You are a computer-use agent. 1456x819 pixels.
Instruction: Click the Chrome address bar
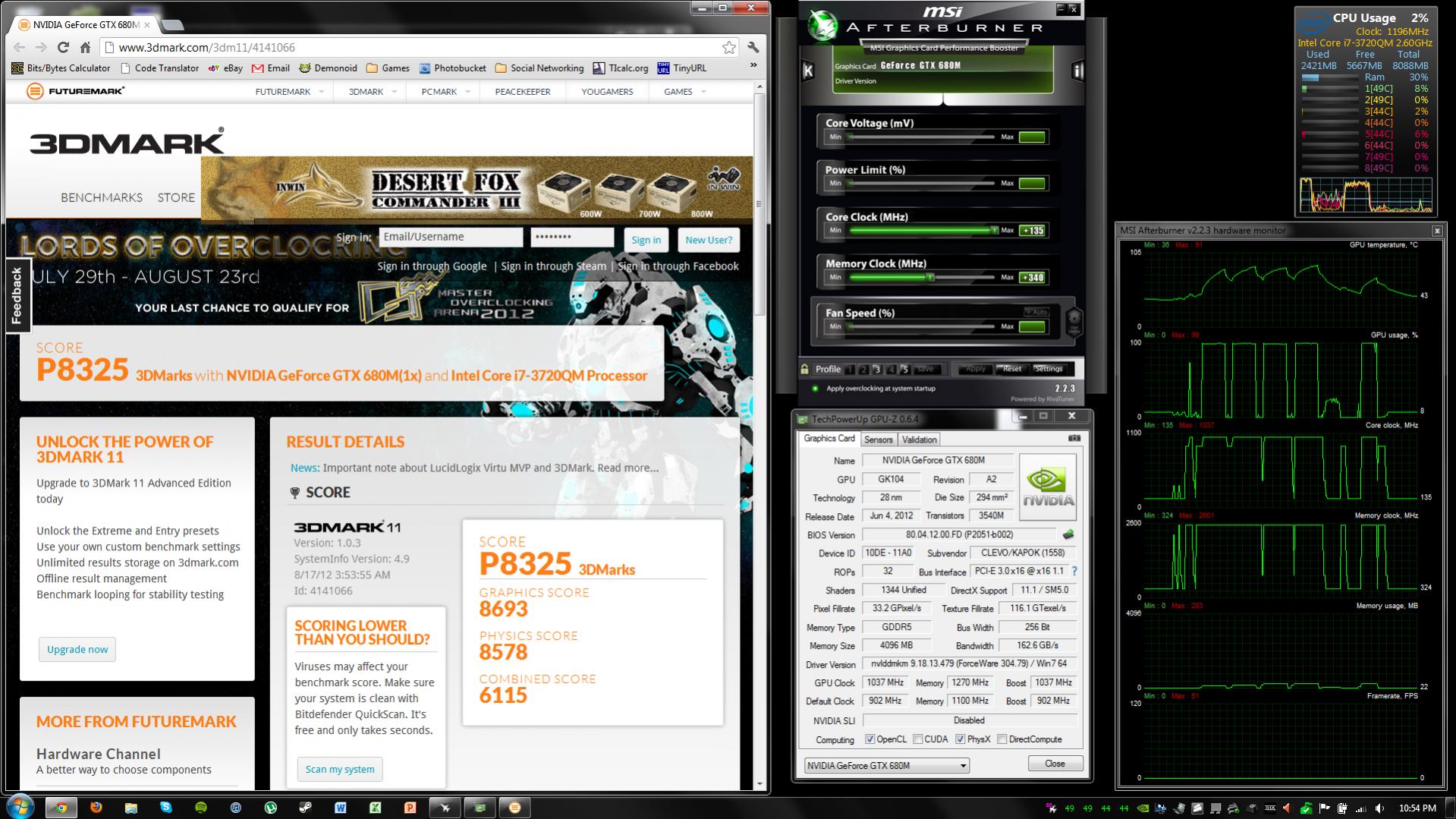click(x=419, y=47)
